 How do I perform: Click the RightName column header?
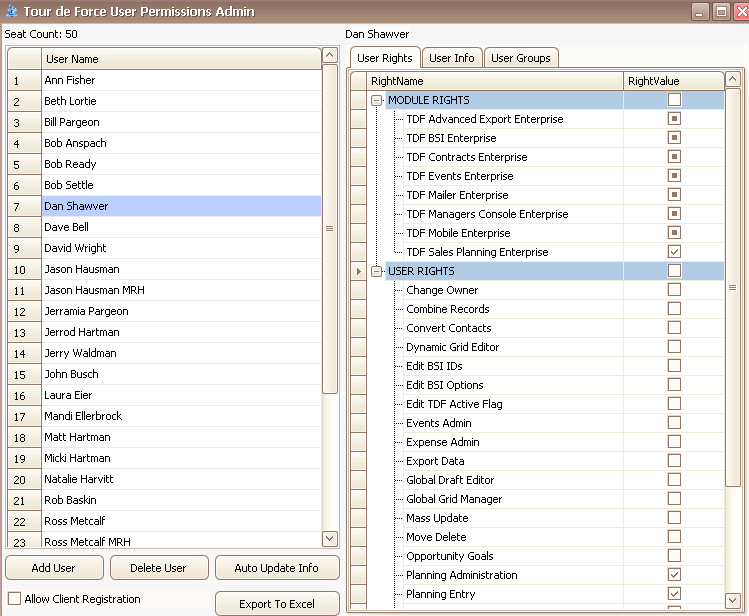(495, 81)
